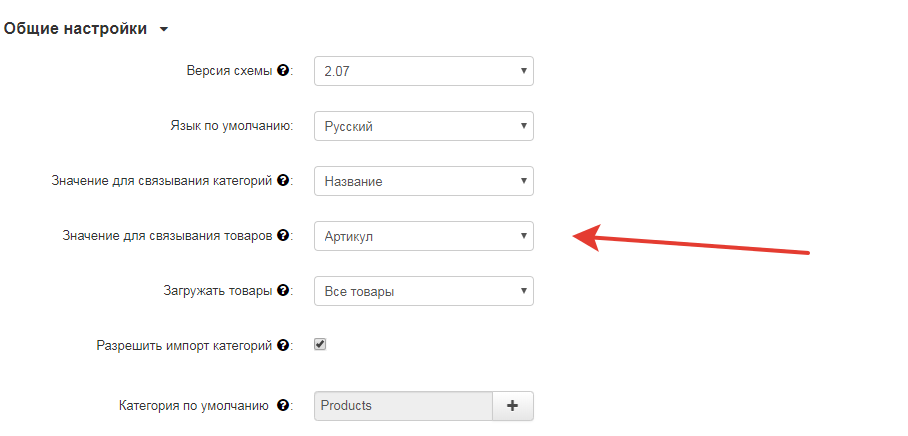Click the Разрешить импорт категорий label
Viewport: 908px width, 436px height.
(184, 346)
